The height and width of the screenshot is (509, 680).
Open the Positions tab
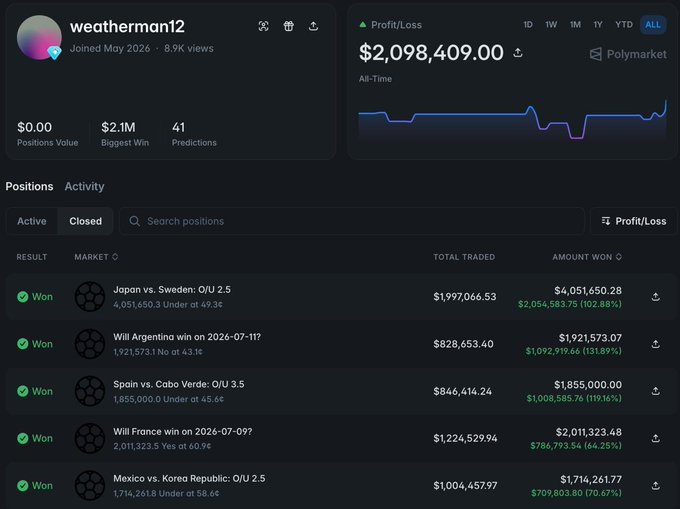(x=29, y=186)
